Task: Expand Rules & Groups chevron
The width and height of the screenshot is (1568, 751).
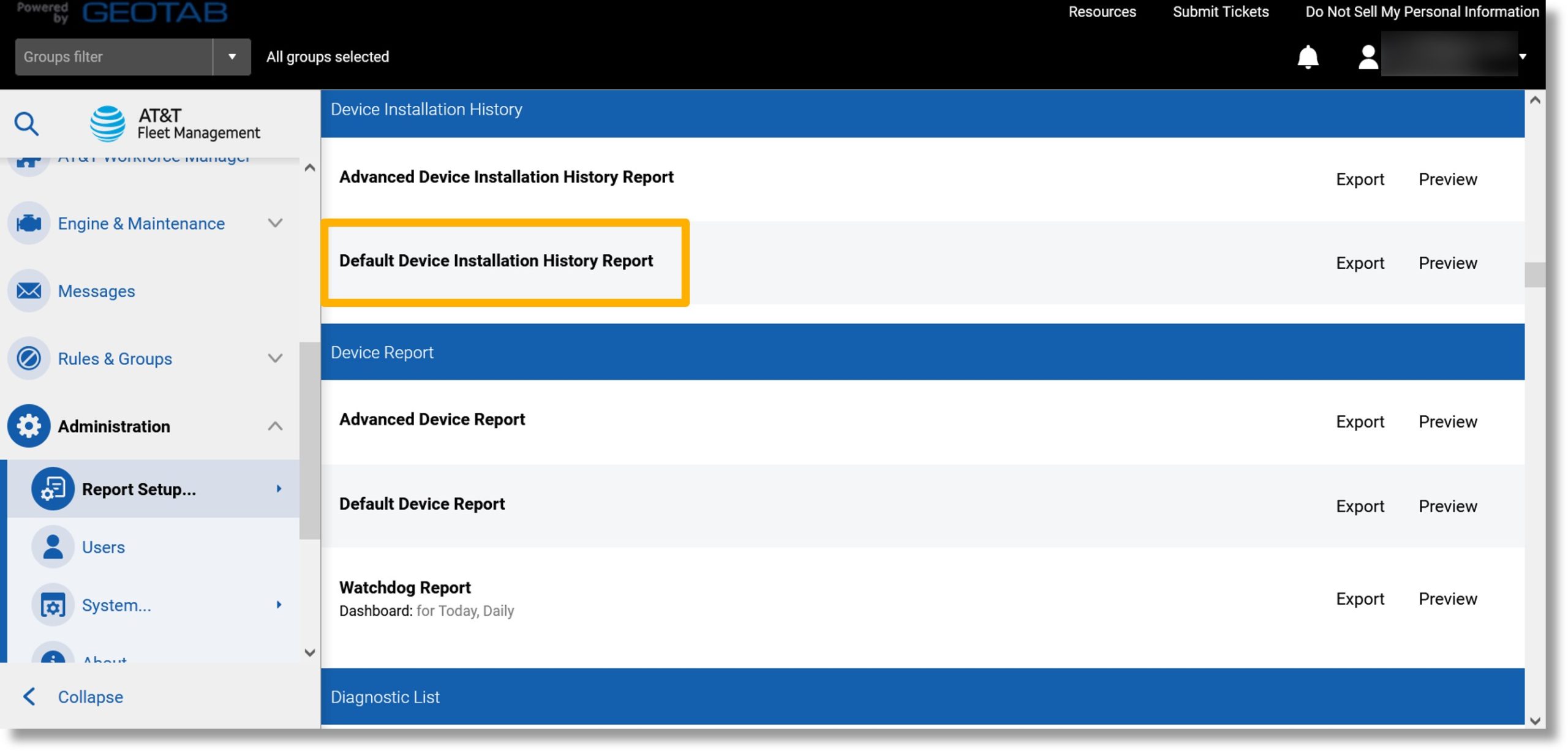Action: [276, 358]
